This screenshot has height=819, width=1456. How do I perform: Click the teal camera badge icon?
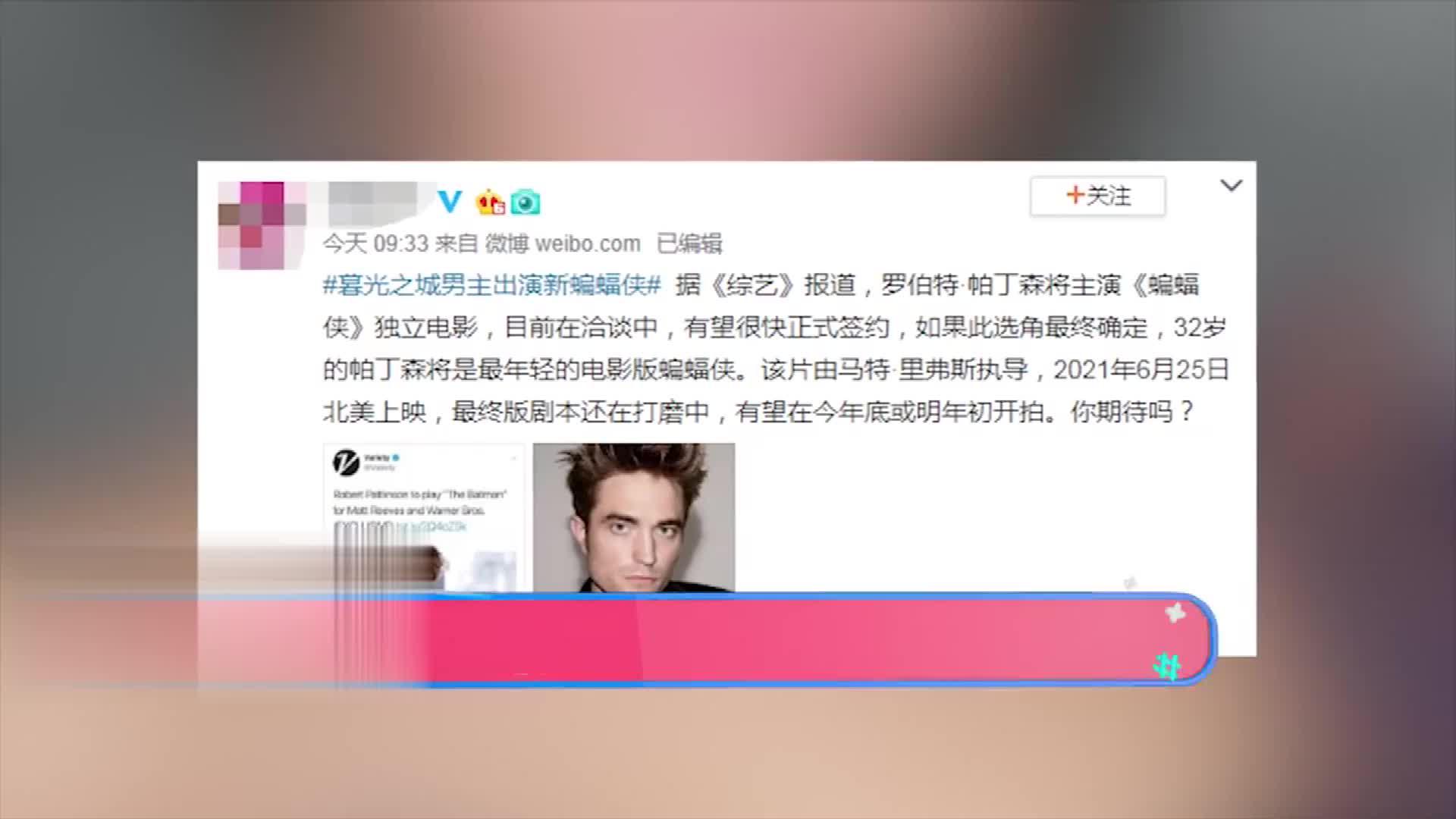tap(525, 202)
